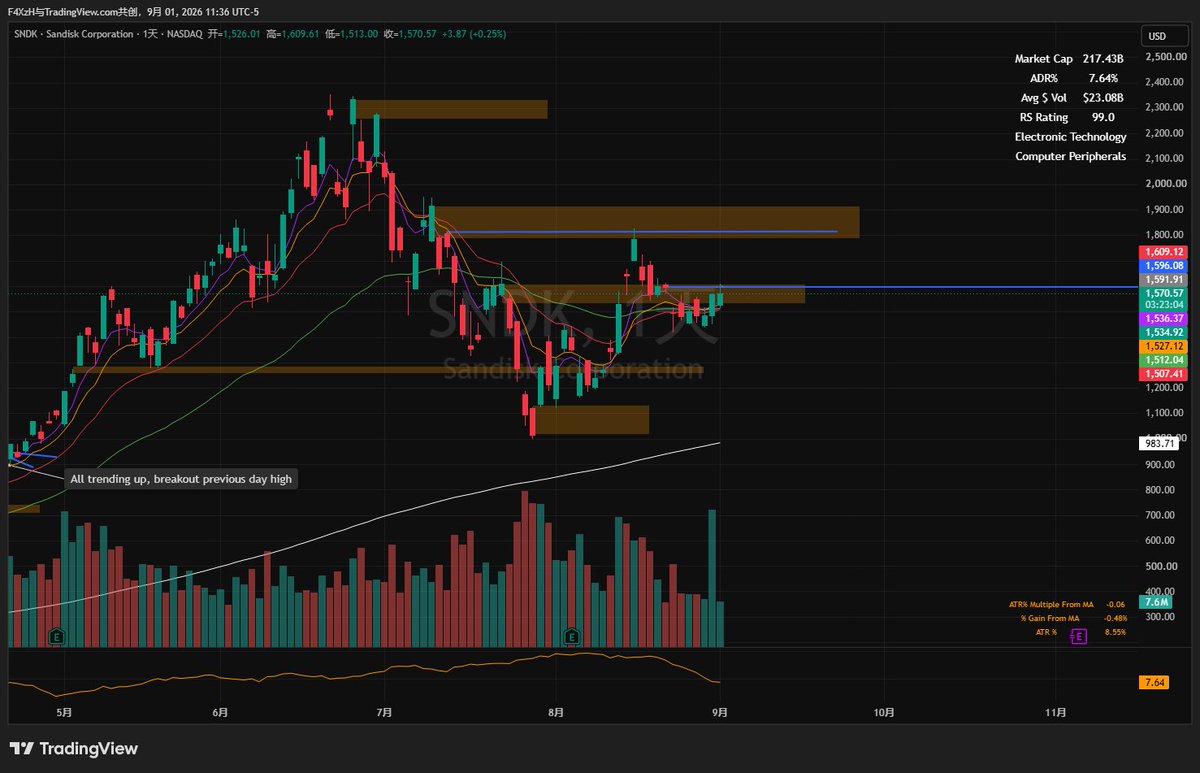Screen dimensions: 1200x773
Task: Click the green earnings E marker near August
Action: tap(572, 635)
